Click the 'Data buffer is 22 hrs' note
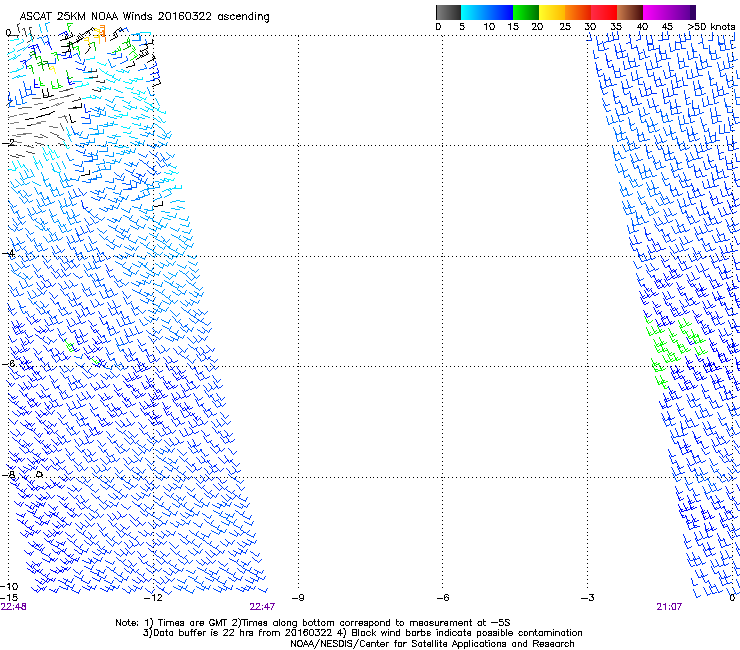Viewport: 740px width, 650px height. 362,633
